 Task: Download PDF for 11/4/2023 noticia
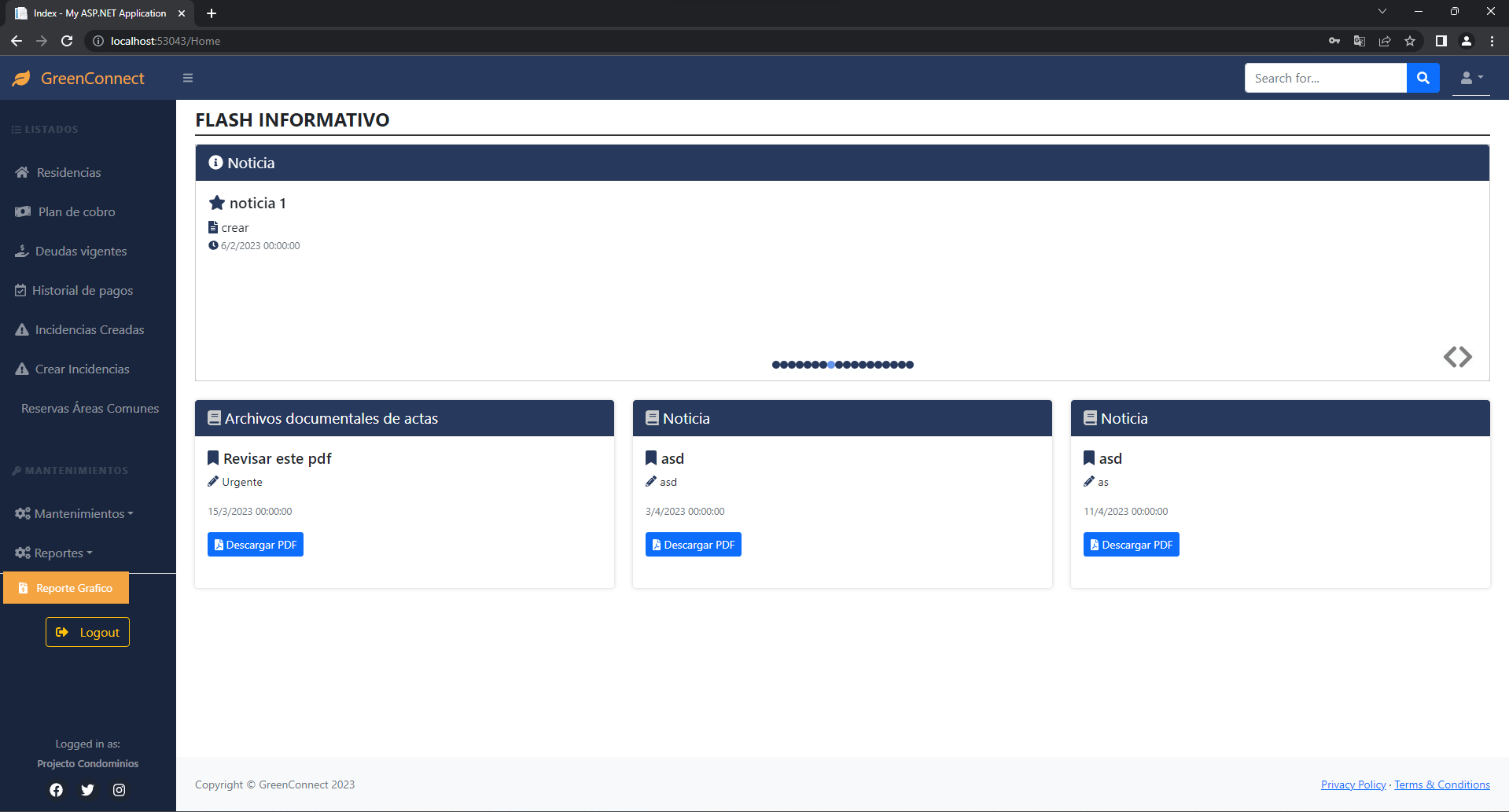[1132, 545]
